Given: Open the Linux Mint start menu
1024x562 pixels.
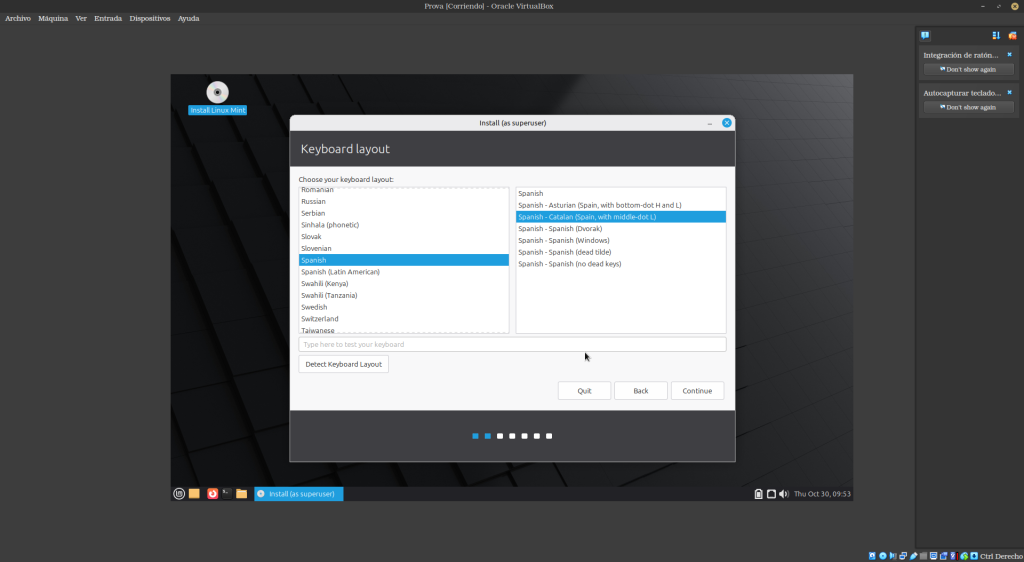Looking at the screenshot, I should (179, 493).
